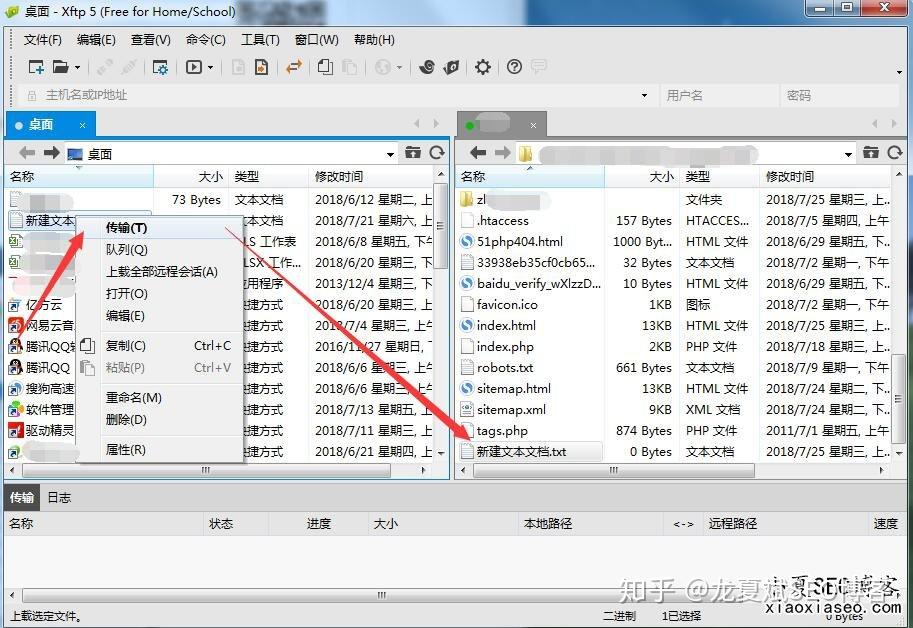Open the 文件(F) menu
Image resolution: width=913 pixels, height=628 pixels.
43,40
